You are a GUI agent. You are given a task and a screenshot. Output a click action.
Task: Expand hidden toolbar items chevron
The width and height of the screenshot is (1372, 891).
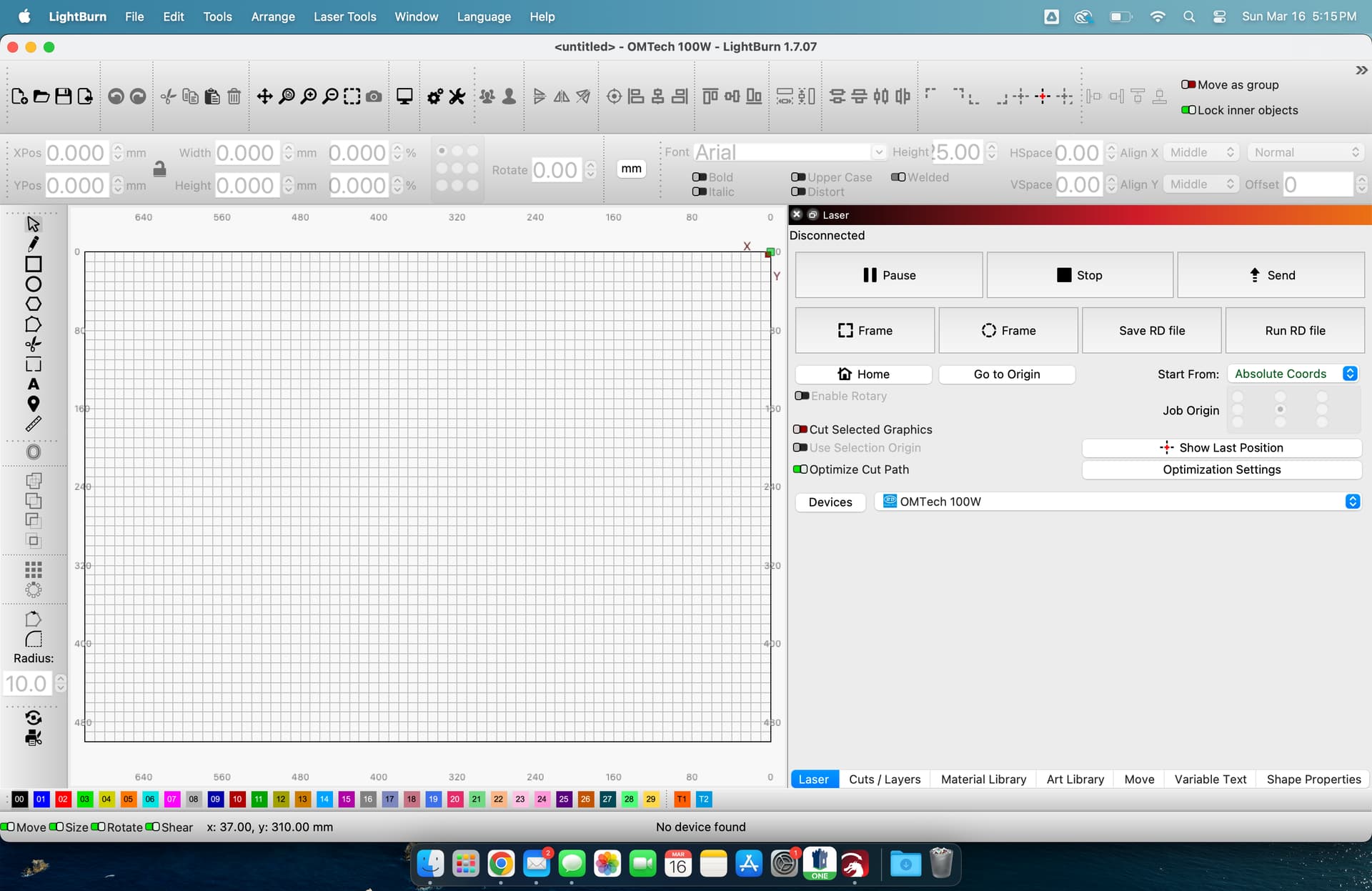click(1361, 70)
